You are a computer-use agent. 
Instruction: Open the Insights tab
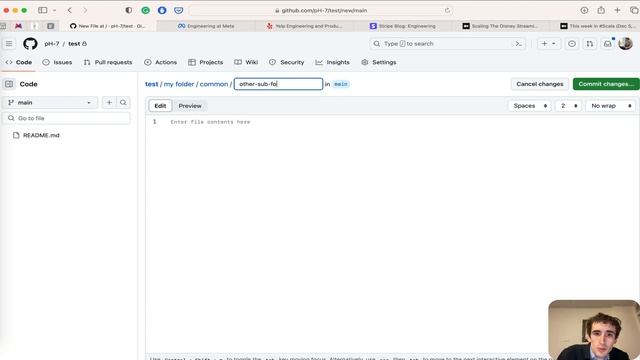[x=333, y=62]
